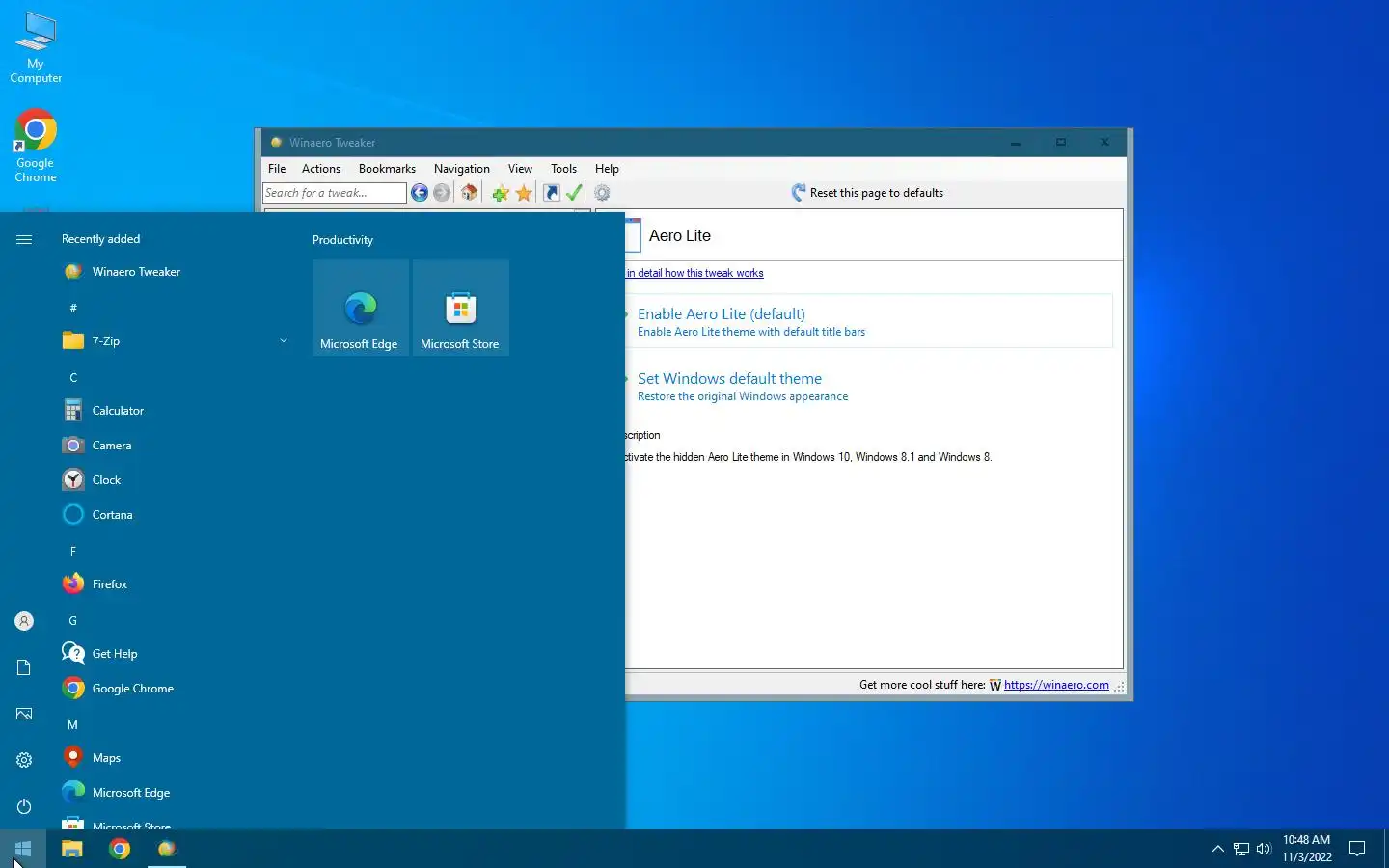Open bookmarks with the orange star icon
The image size is (1389, 868).
point(524,193)
